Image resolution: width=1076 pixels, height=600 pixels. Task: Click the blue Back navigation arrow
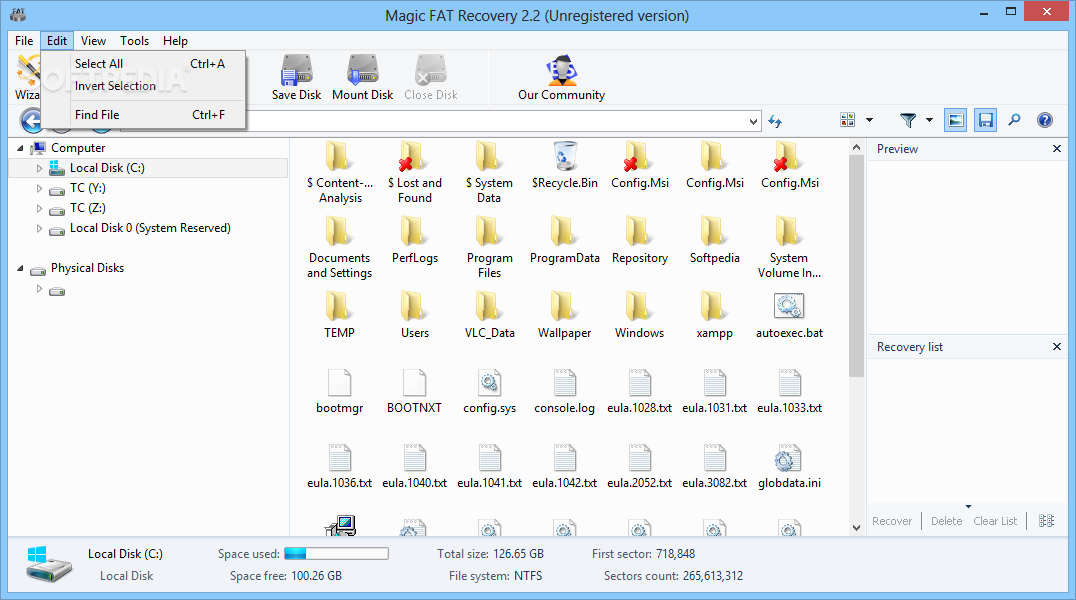click(32, 122)
